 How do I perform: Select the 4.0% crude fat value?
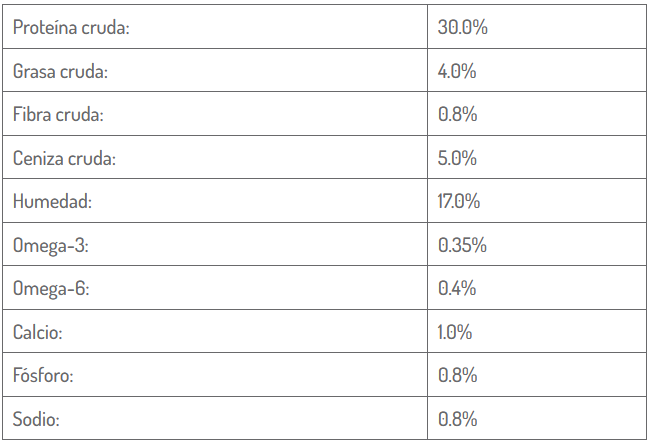click(457, 72)
